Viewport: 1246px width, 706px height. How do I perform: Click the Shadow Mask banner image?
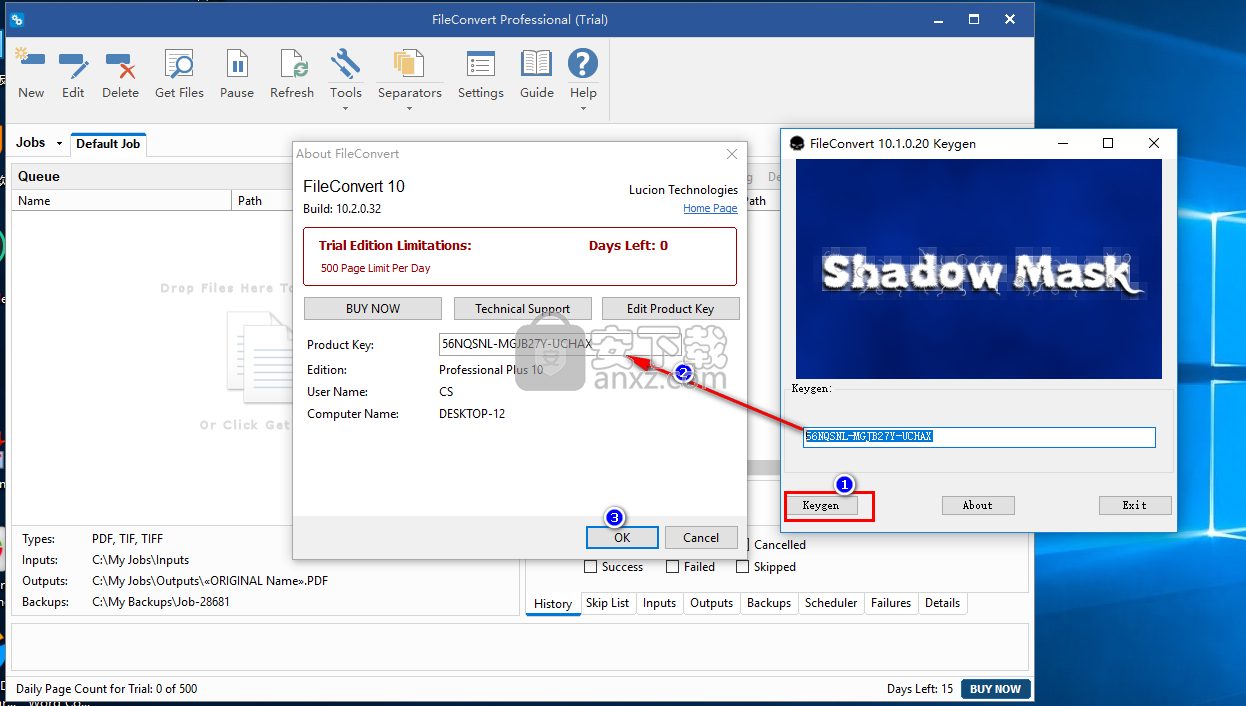coord(979,268)
